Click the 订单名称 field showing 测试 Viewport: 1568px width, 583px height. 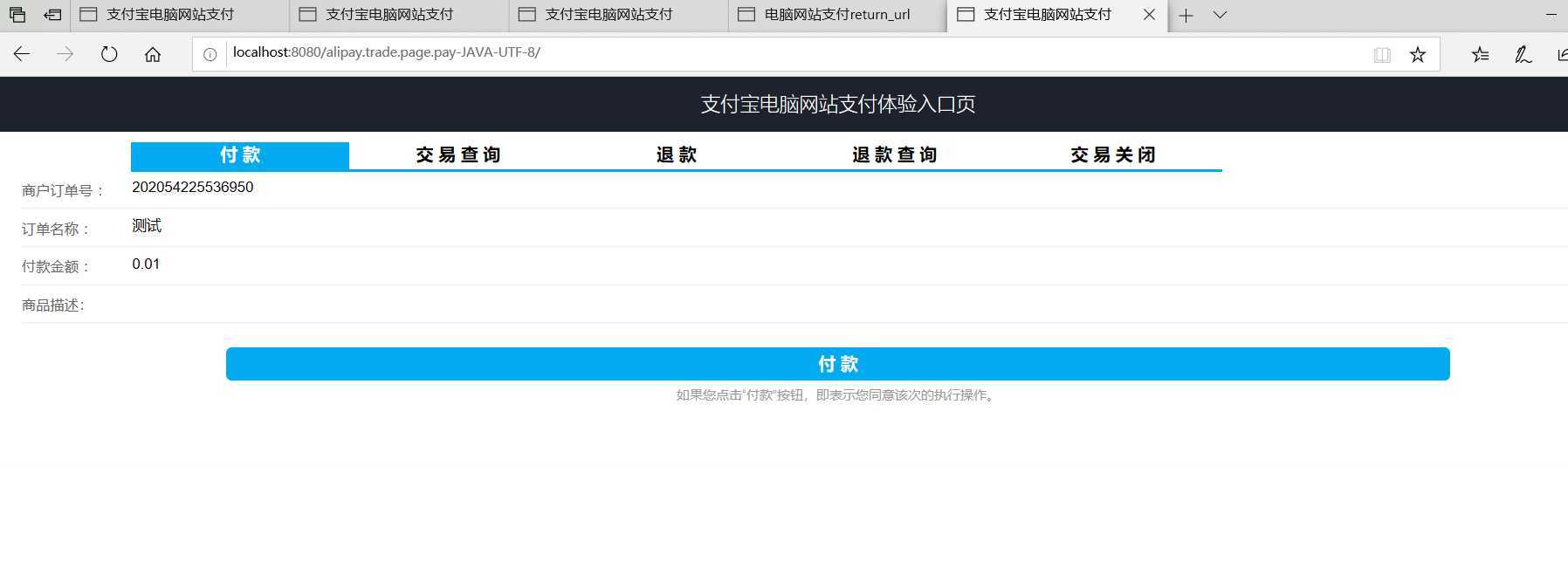tap(849, 226)
